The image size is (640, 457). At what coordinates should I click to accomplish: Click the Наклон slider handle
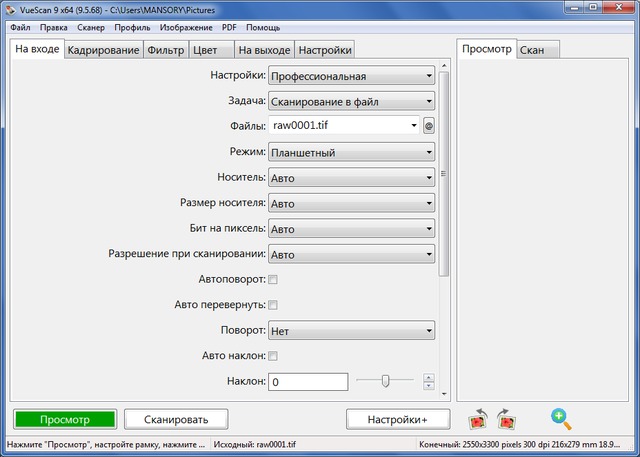[385, 381]
